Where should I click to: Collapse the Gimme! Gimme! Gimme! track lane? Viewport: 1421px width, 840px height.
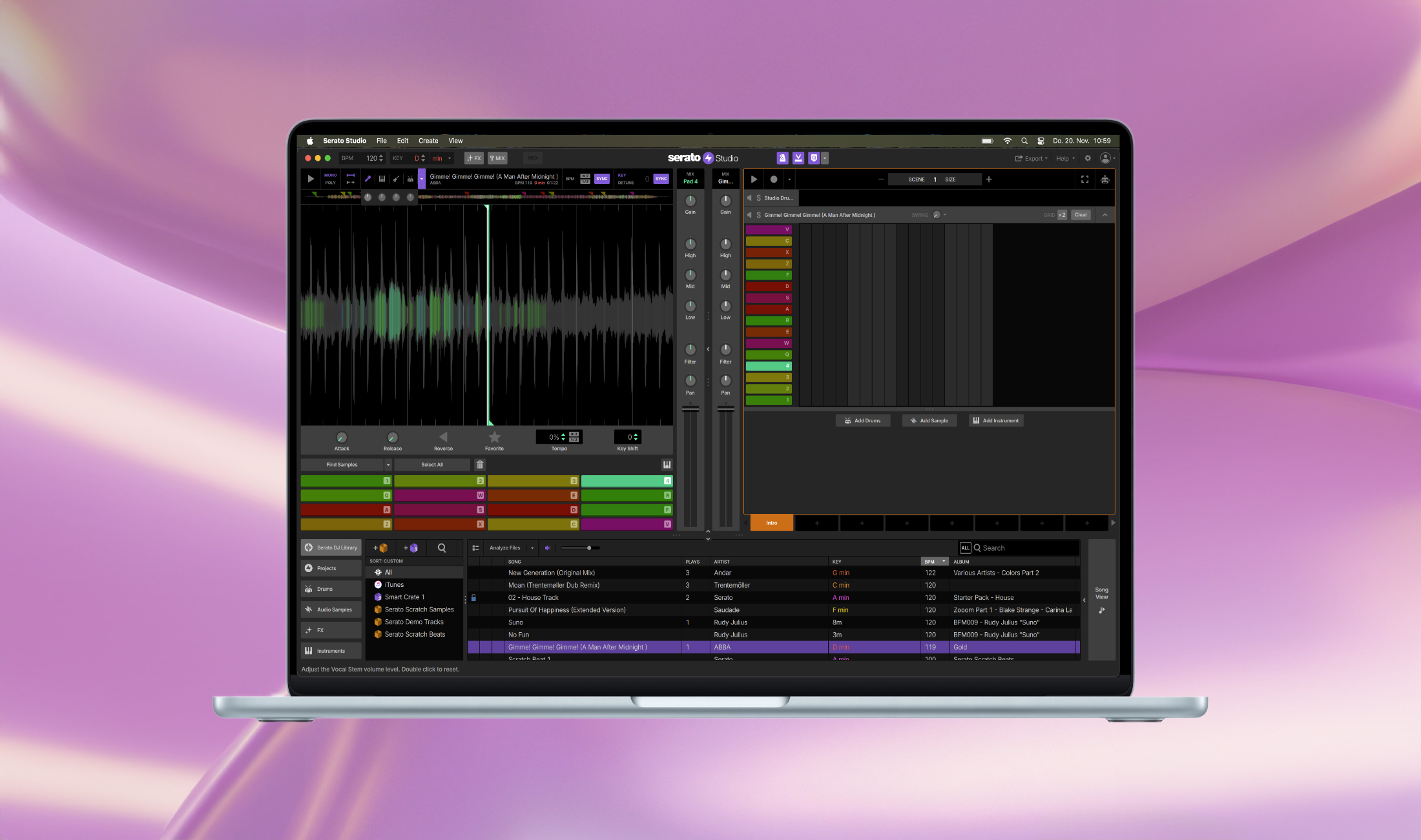[1105, 214]
